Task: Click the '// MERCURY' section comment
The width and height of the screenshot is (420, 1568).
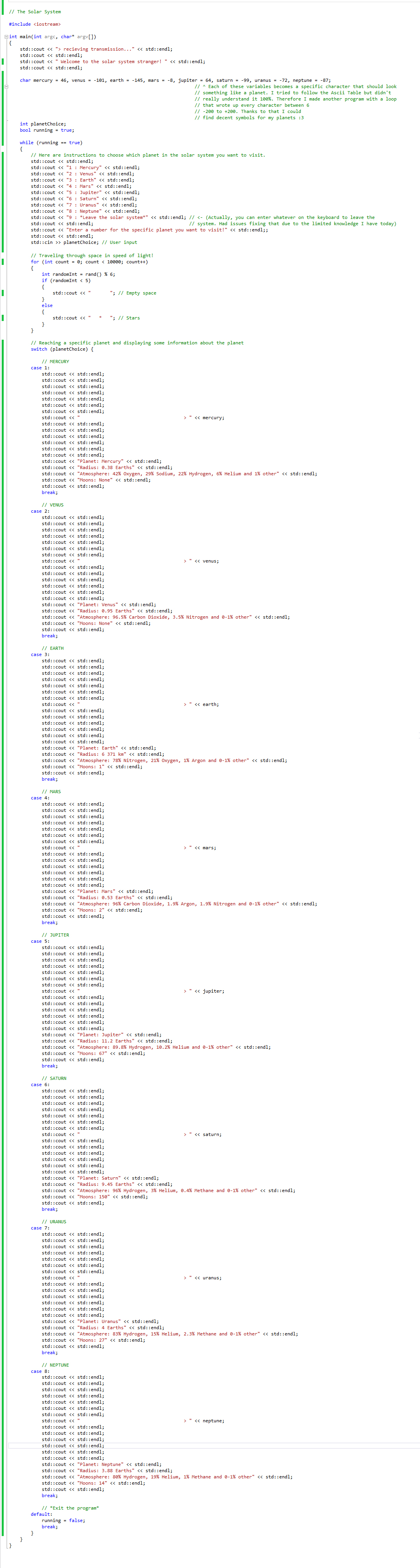Action: point(55,362)
